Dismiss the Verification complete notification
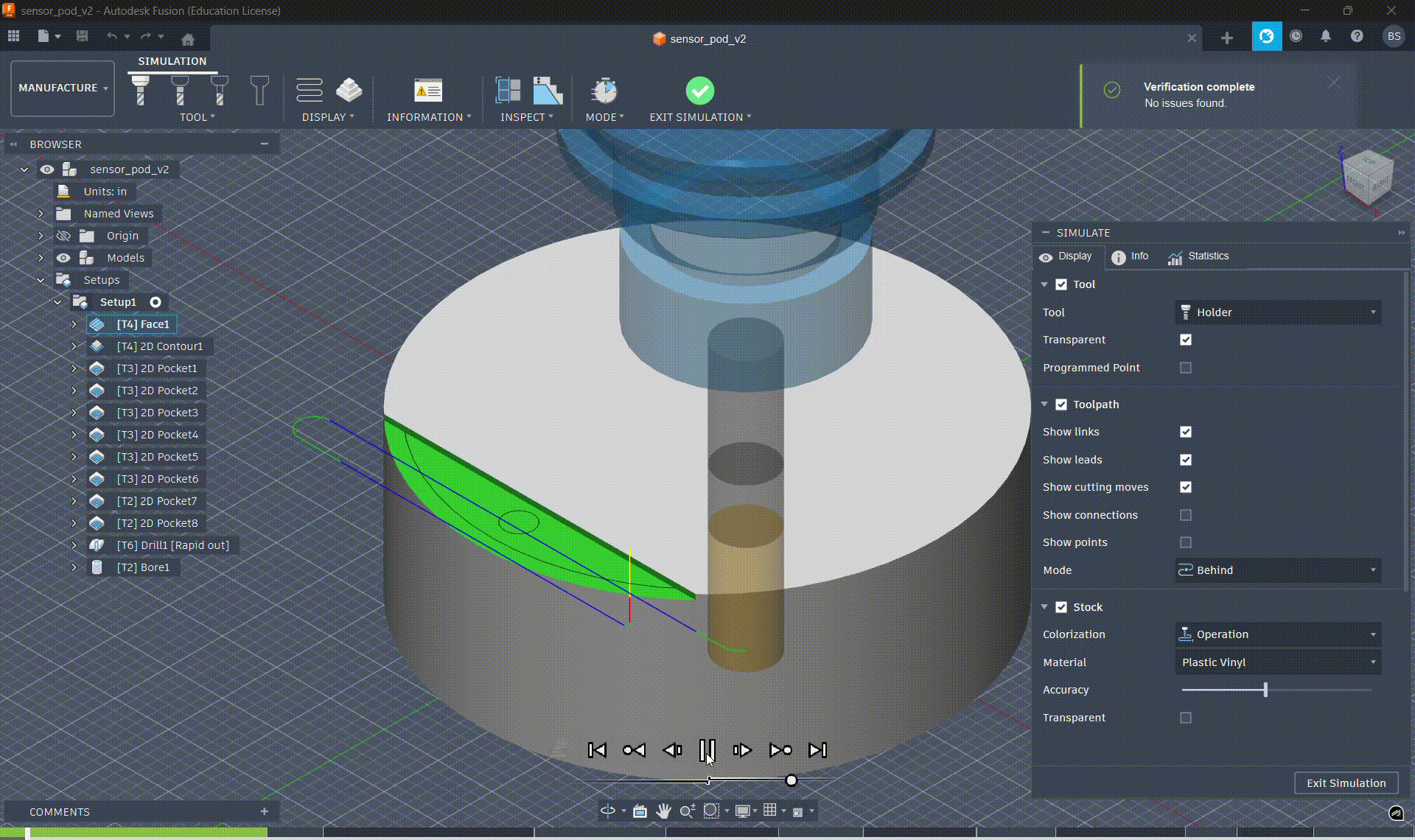1415x840 pixels. [1332, 83]
